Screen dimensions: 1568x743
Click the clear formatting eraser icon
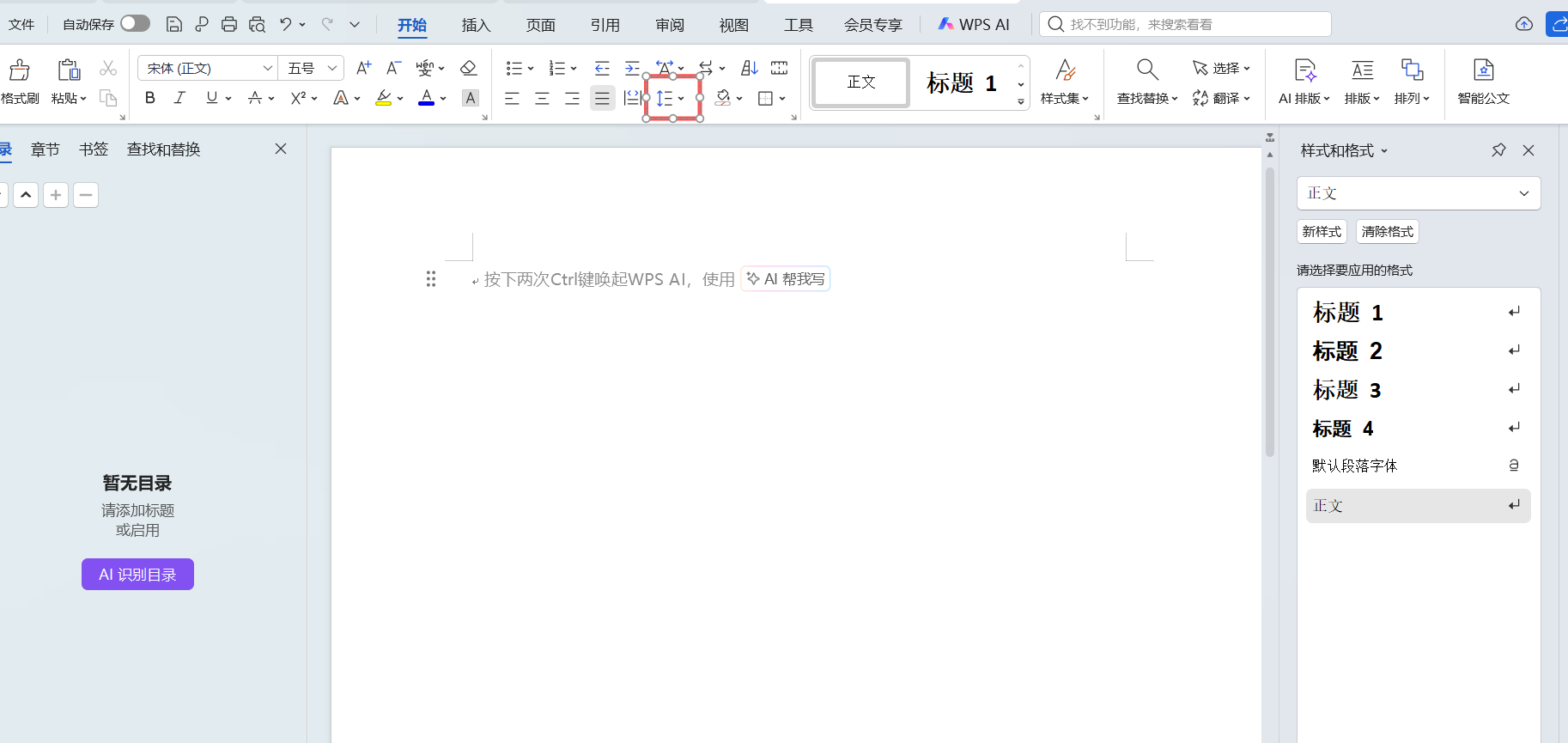click(468, 68)
